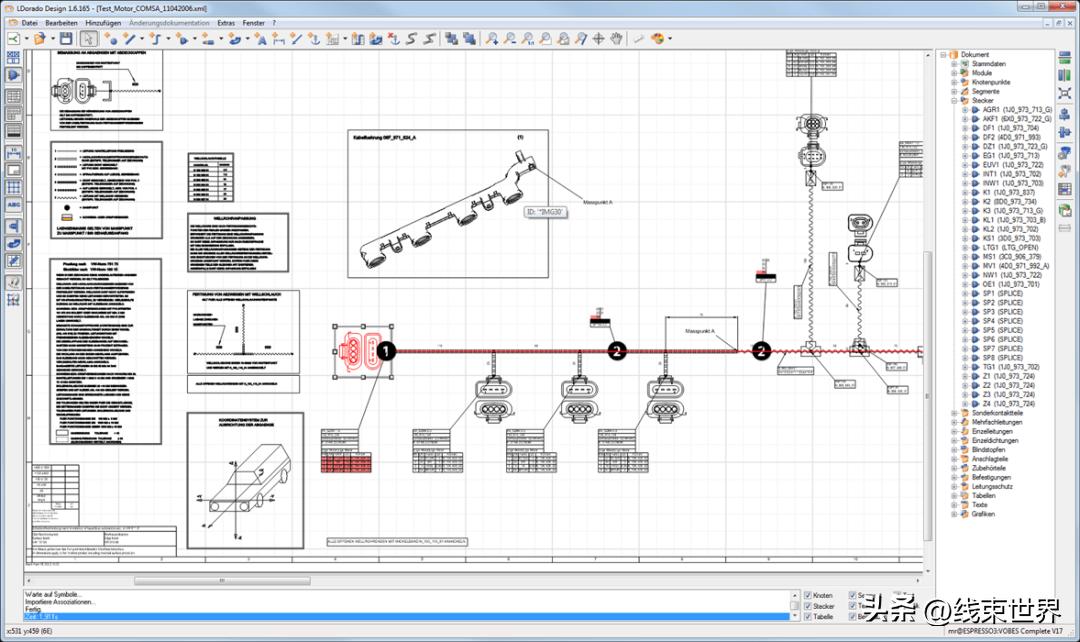Open the Bearbeiten menu
The image size is (1080, 642).
(61, 22)
